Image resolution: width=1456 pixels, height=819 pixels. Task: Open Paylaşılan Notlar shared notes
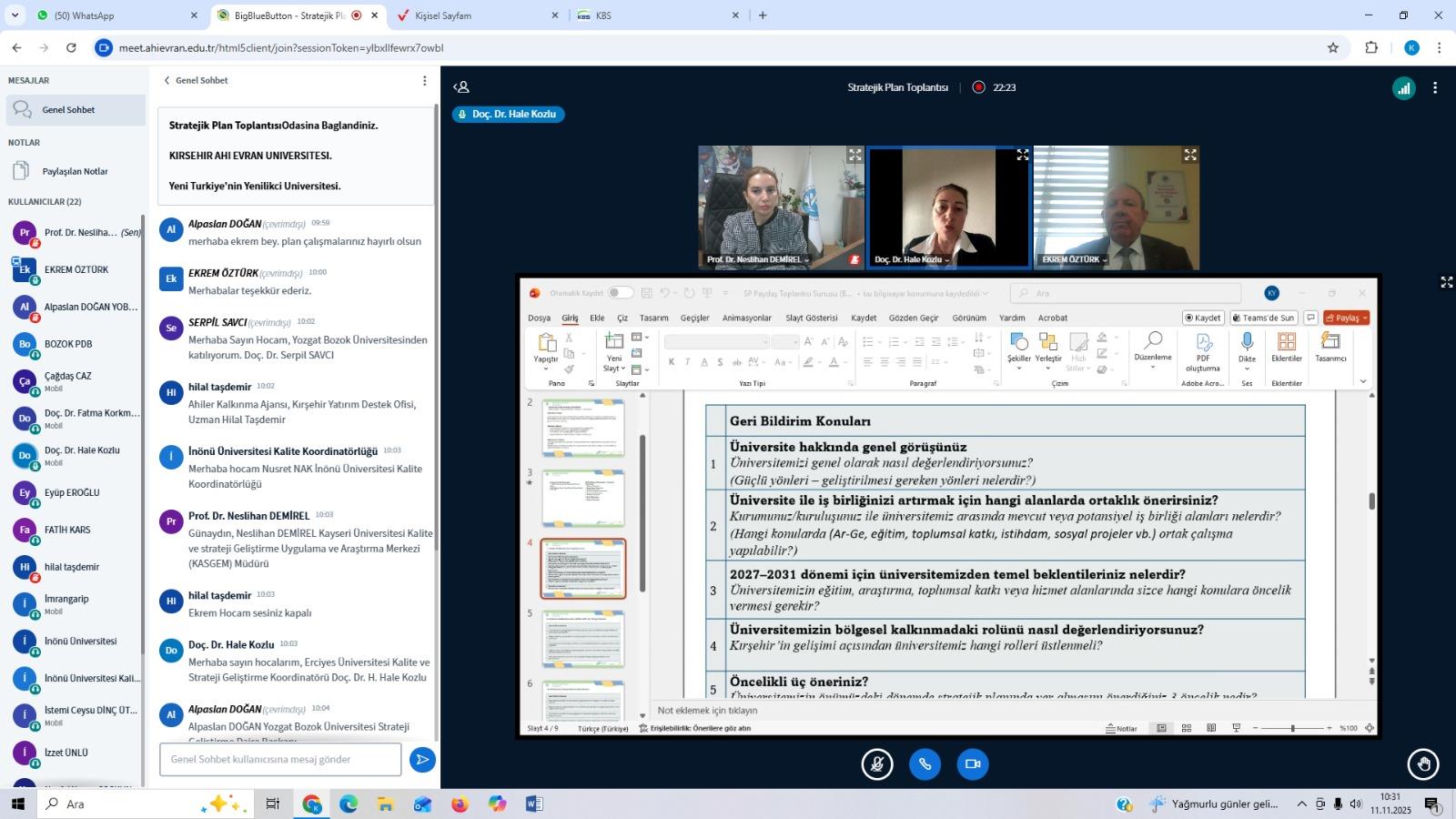pos(75,171)
